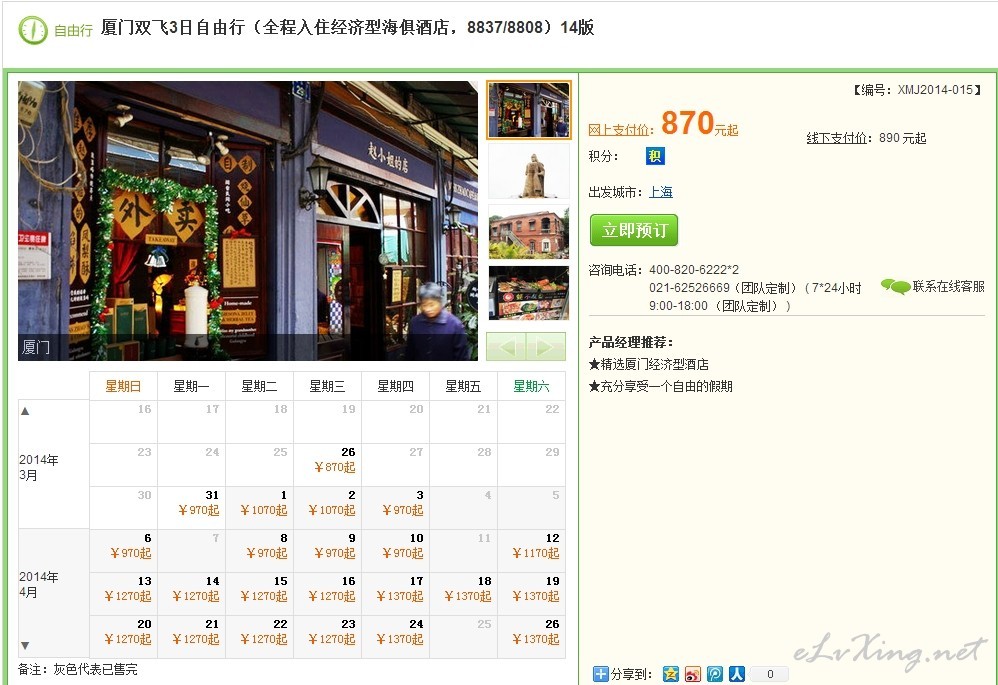Select April 9 date priced ¥970起
Image resolution: width=998 pixels, height=685 pixels.
click(327, 551)
